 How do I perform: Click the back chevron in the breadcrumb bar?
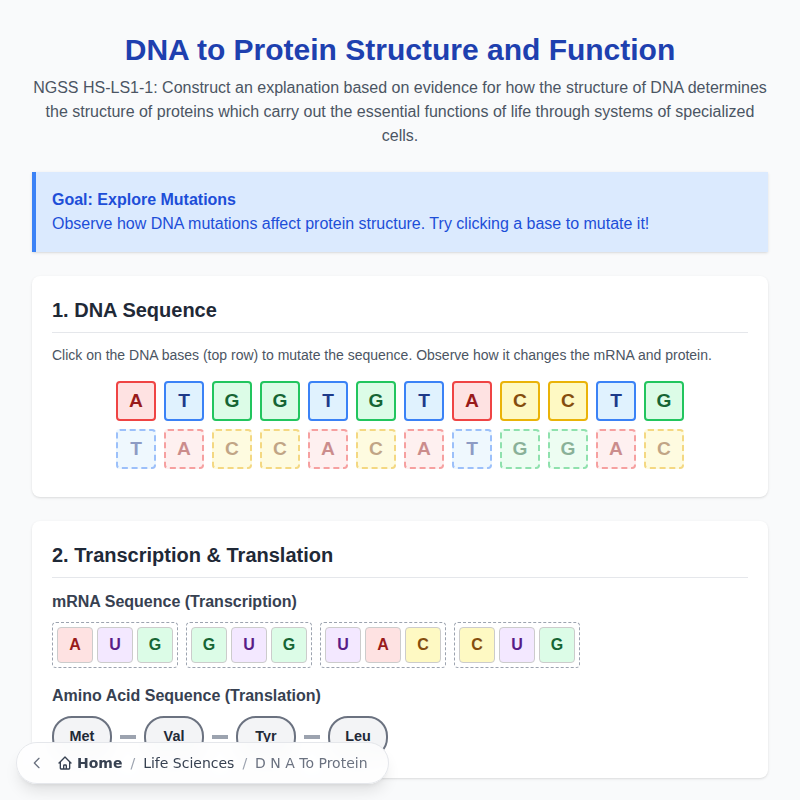(36, 762)
